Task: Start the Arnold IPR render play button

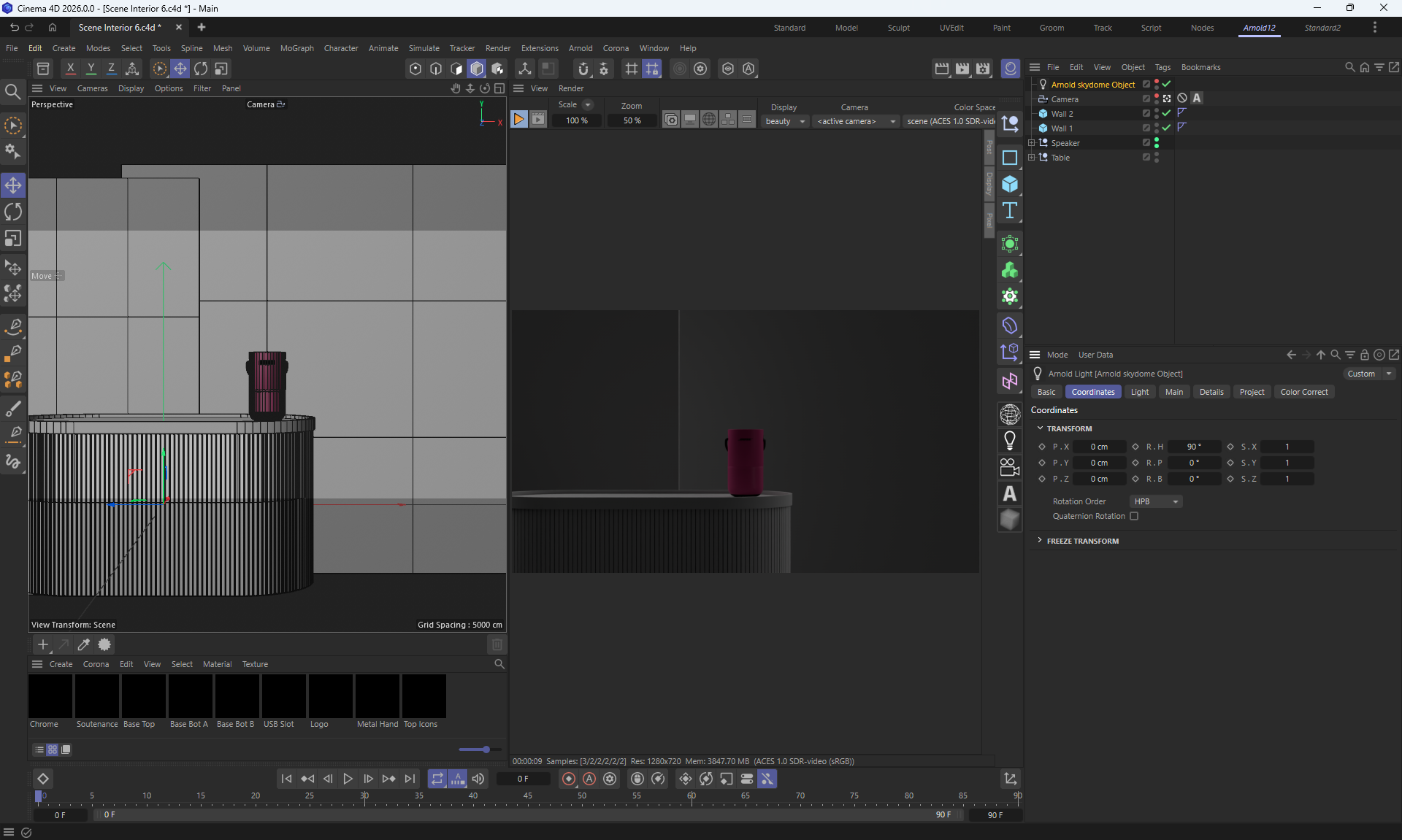Action: pos(518,120)
